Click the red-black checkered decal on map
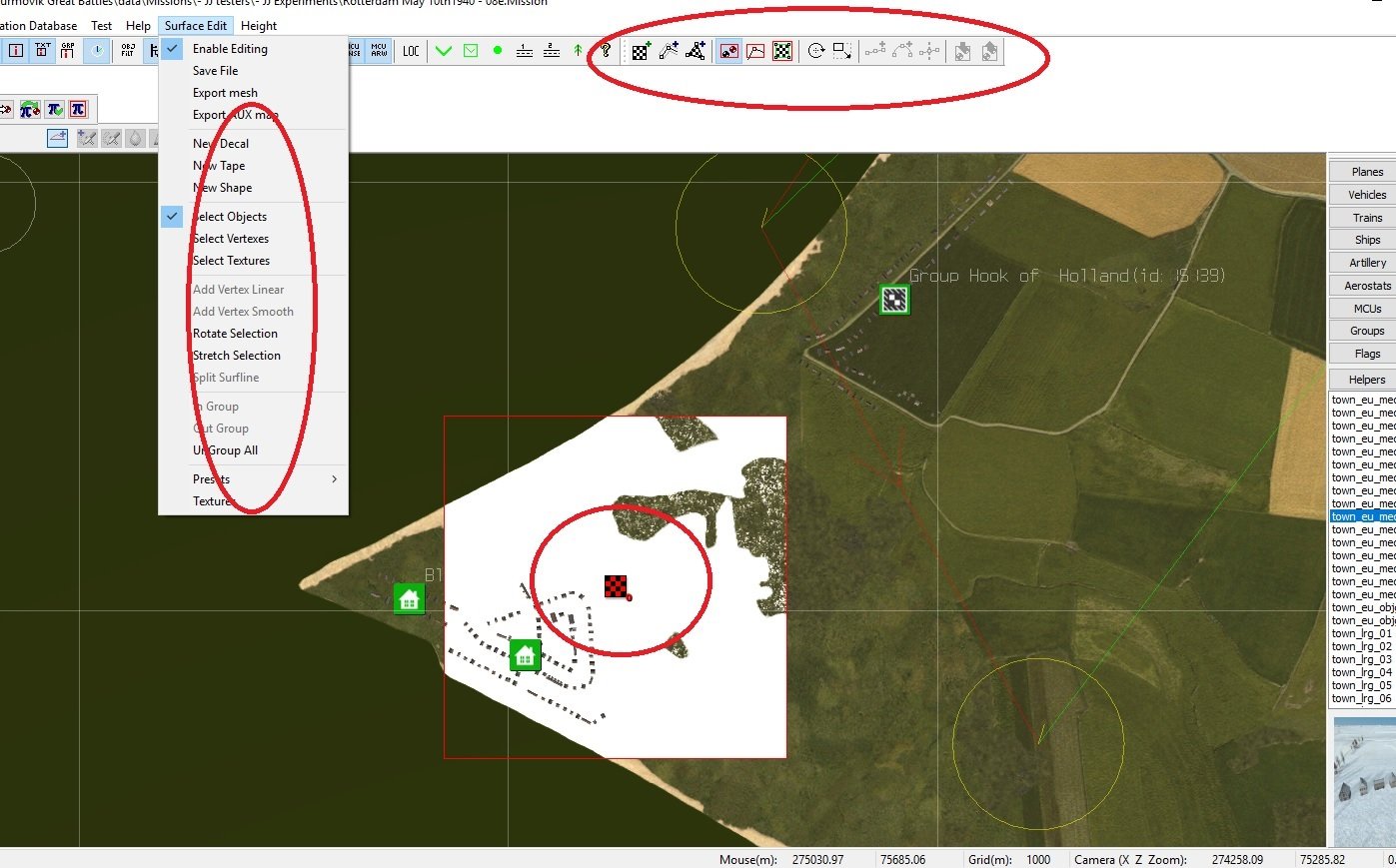1396x868 pixels. [616, 586]
